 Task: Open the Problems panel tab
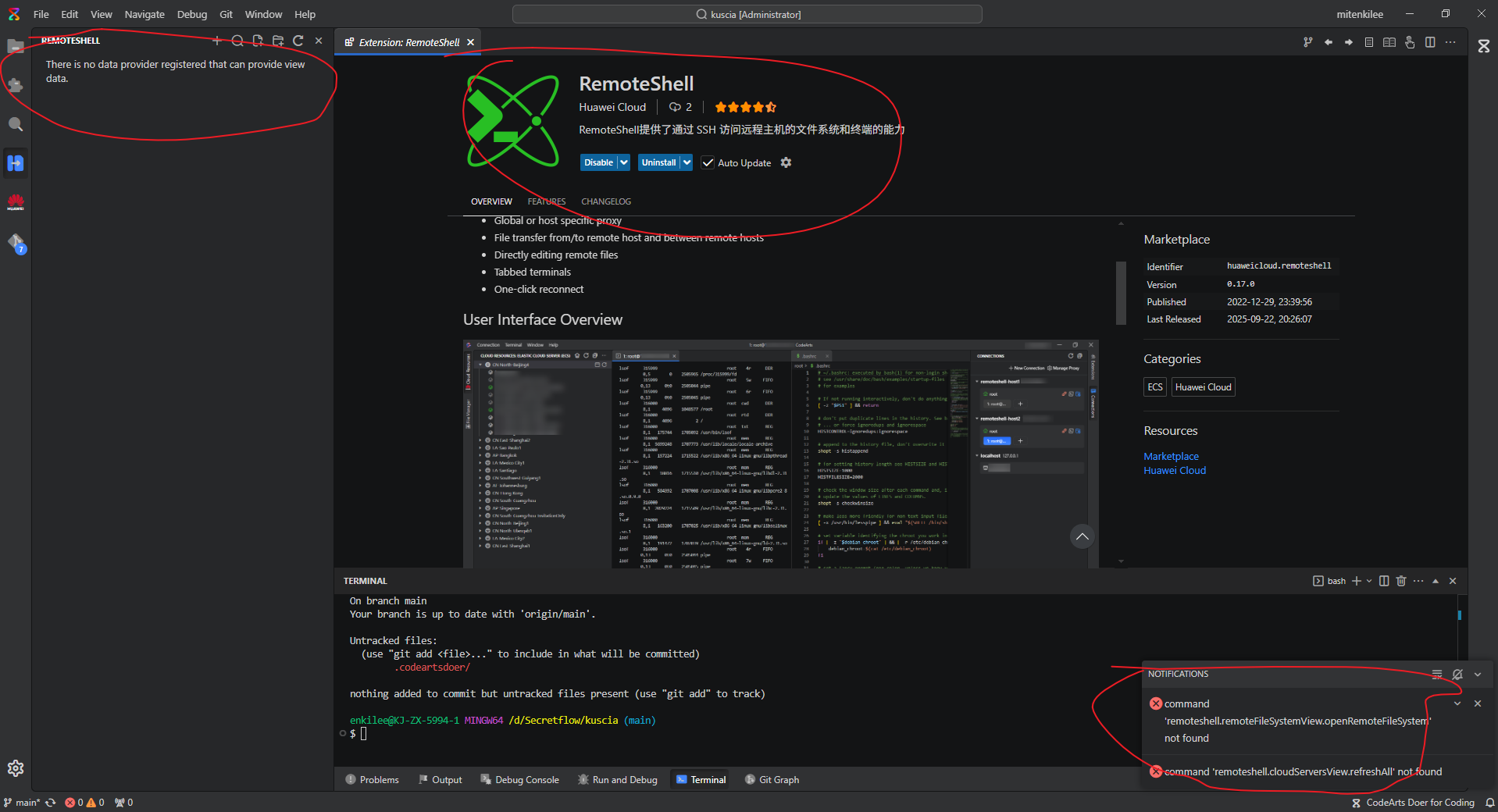pyautogui.click(x=372, y=779)
